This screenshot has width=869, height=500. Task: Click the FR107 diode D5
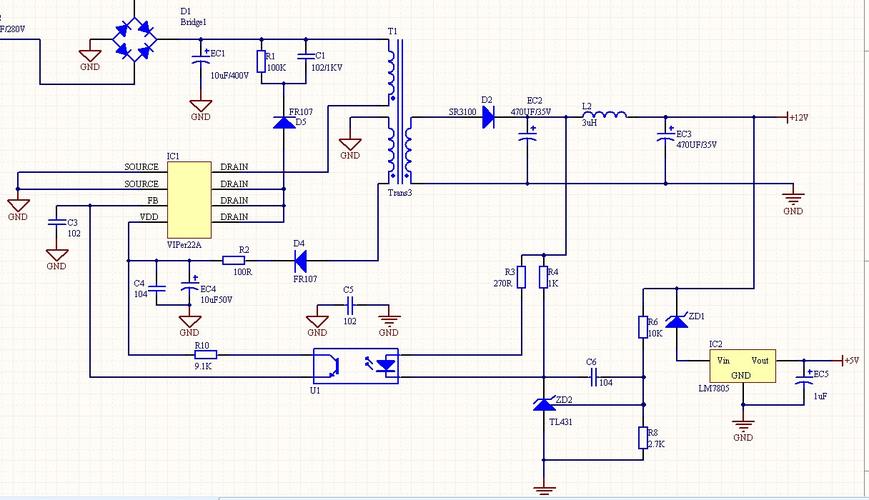pyautogui.click(x=283, y=123)
